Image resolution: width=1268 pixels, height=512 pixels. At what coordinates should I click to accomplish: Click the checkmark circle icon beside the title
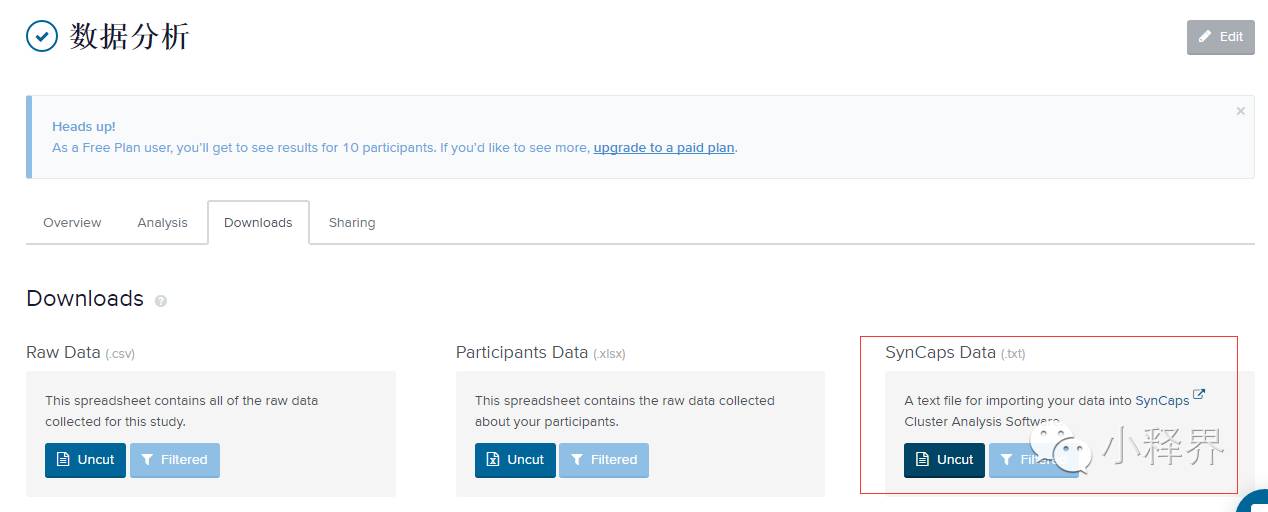pyautogui.click(x=42, y=37)
